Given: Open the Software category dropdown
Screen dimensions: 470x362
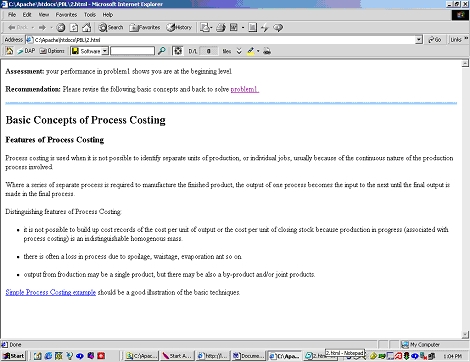Looking at the screenshot, I should [105, 51].
